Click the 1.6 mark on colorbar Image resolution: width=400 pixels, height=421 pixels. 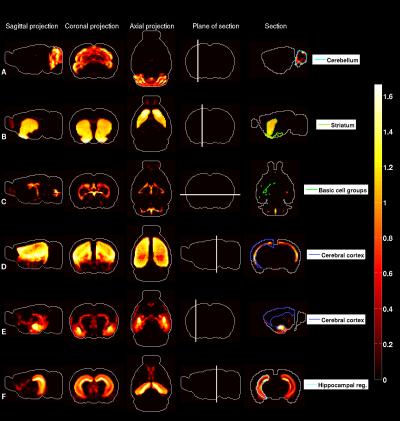(x=388, y=97)
